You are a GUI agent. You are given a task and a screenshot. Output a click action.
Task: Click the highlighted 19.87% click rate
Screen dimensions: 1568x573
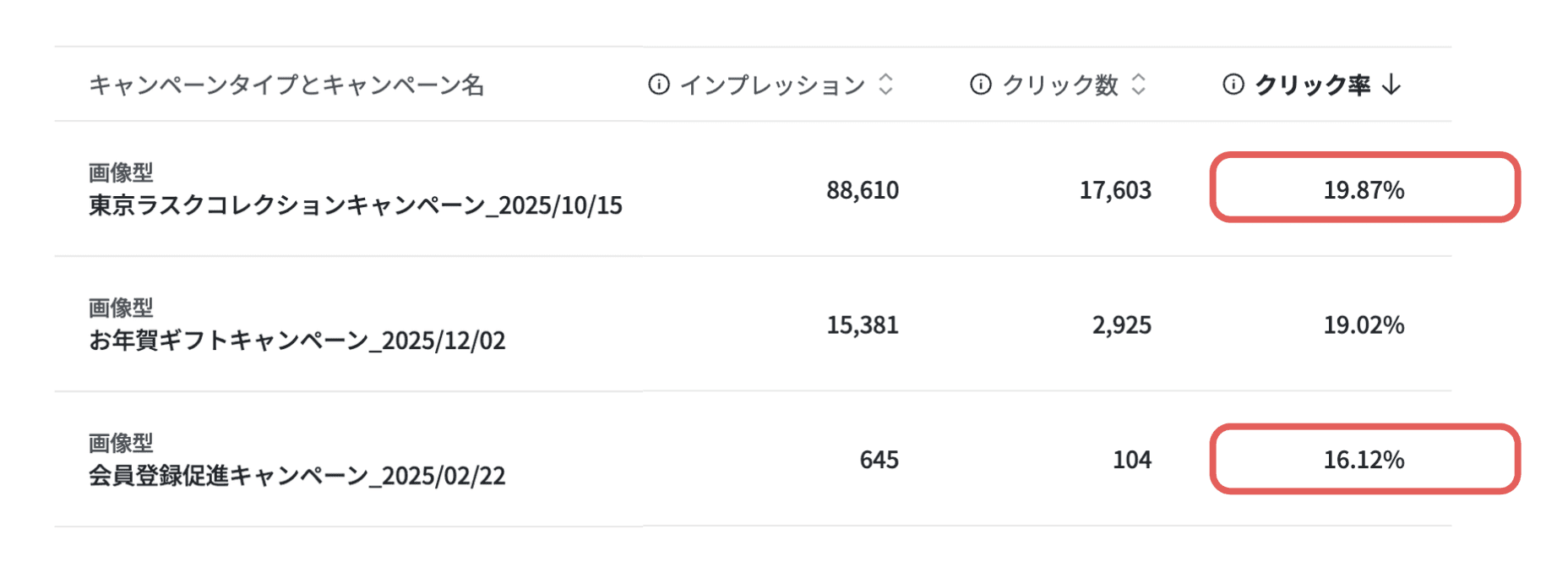(1364, 189)
